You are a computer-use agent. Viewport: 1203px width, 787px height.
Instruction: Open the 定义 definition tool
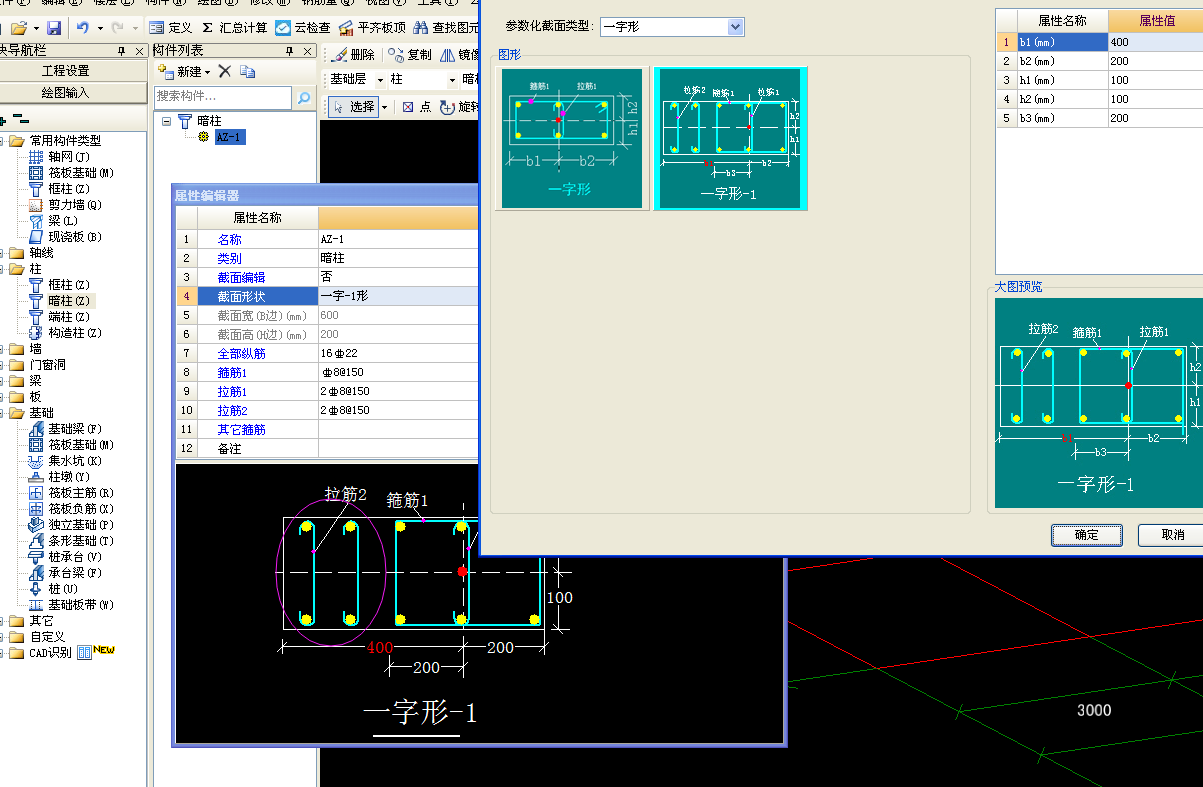(170, 28)
